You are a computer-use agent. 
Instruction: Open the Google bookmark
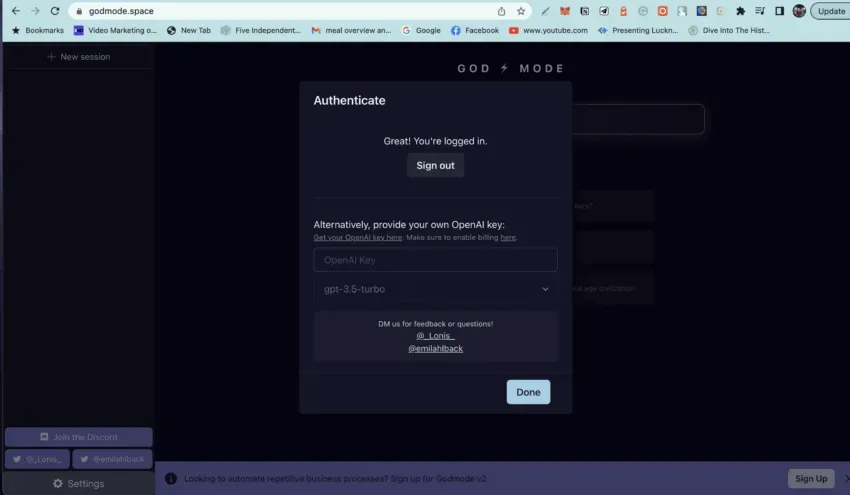[421, 30]
